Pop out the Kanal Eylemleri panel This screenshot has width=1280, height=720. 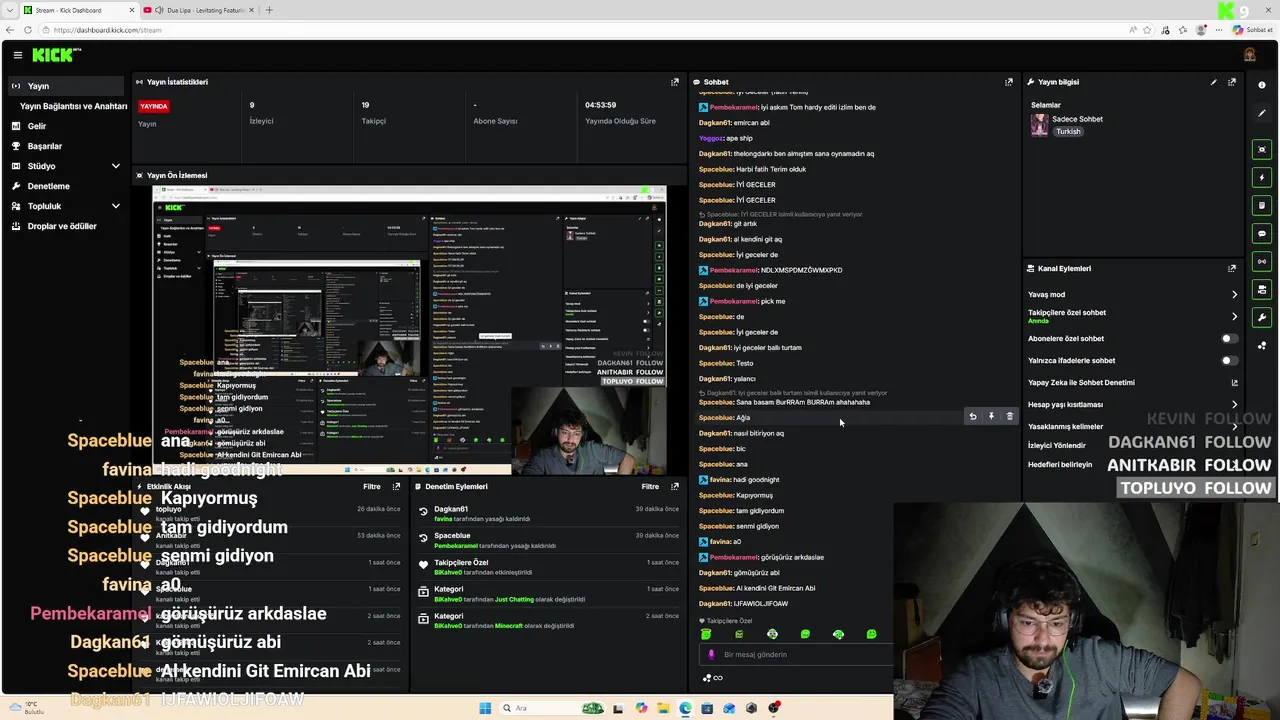[x=1231, y=268]
